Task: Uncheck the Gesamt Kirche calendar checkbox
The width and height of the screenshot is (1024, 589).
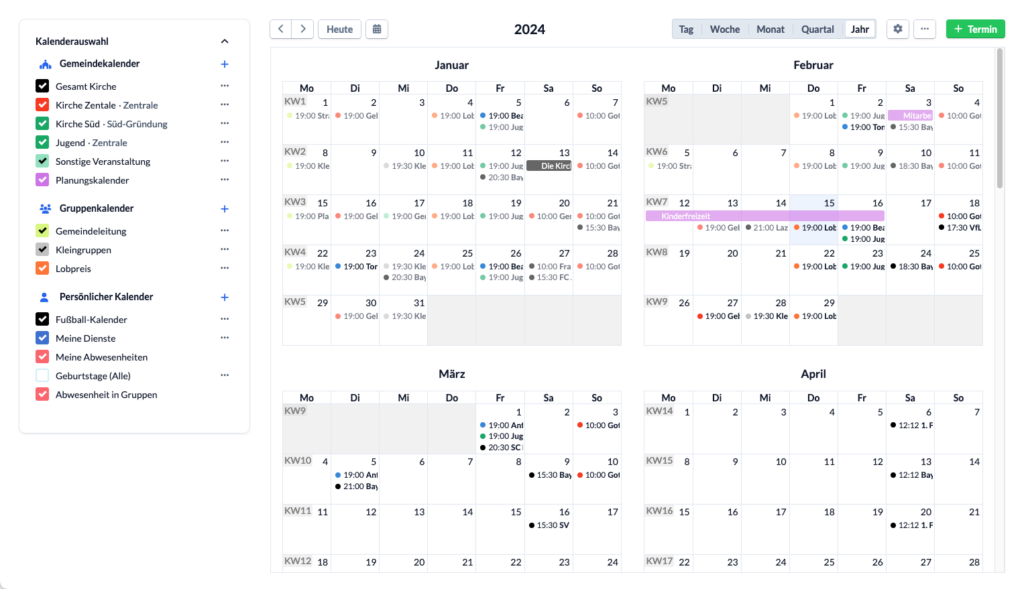Action: (x=42, y=86)
